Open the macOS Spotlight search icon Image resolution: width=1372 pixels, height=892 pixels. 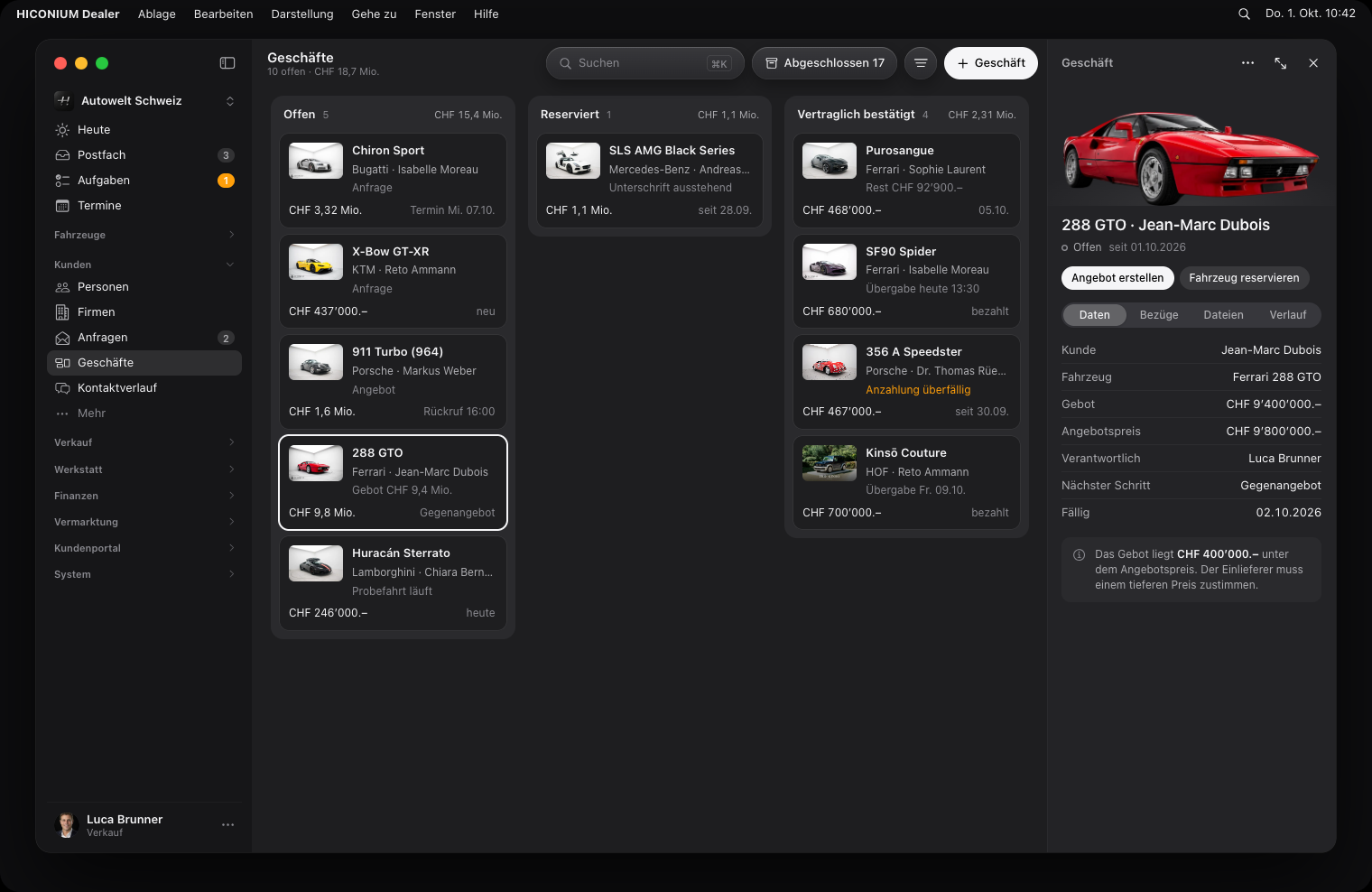point(1244,14)
